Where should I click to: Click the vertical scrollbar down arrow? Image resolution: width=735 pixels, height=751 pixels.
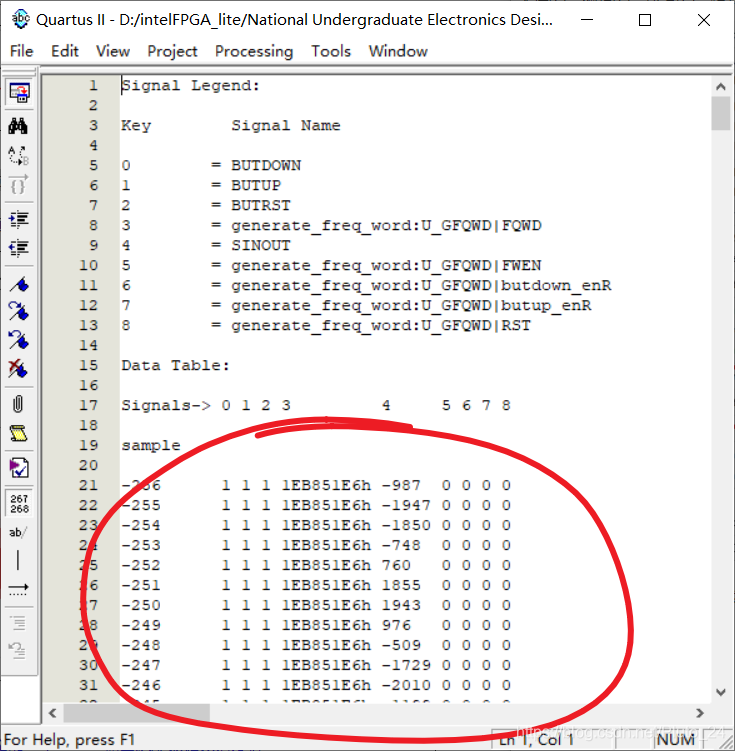point(721,692)
